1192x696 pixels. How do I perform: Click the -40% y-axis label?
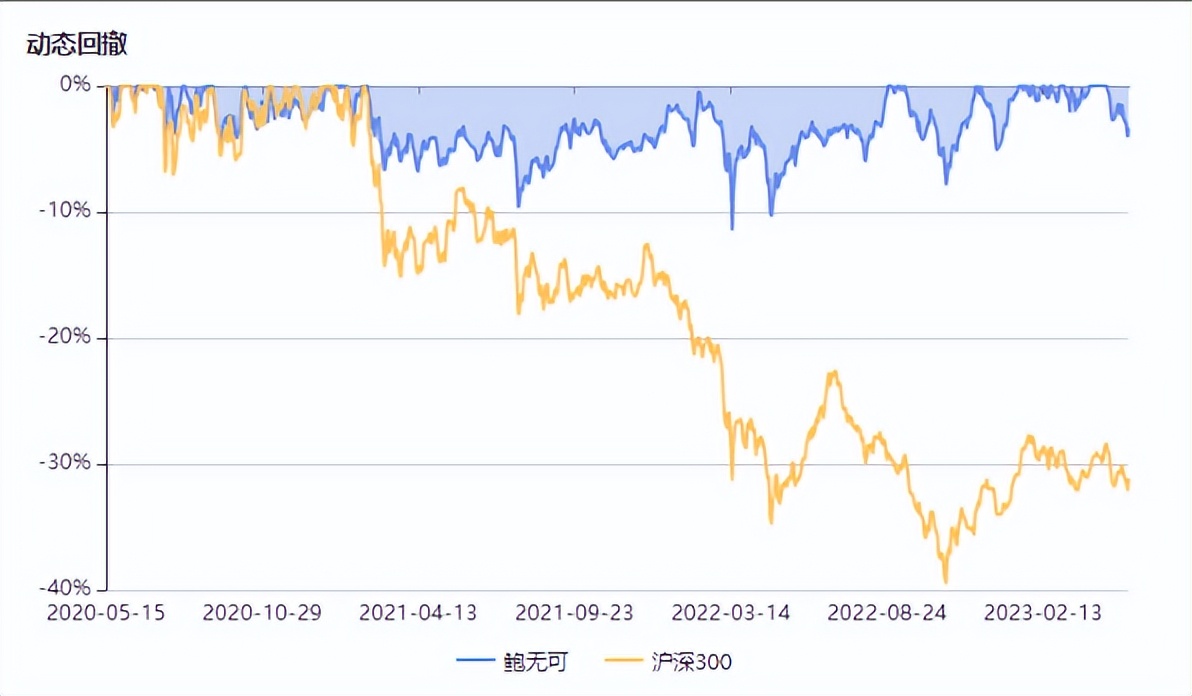point(65,589)
